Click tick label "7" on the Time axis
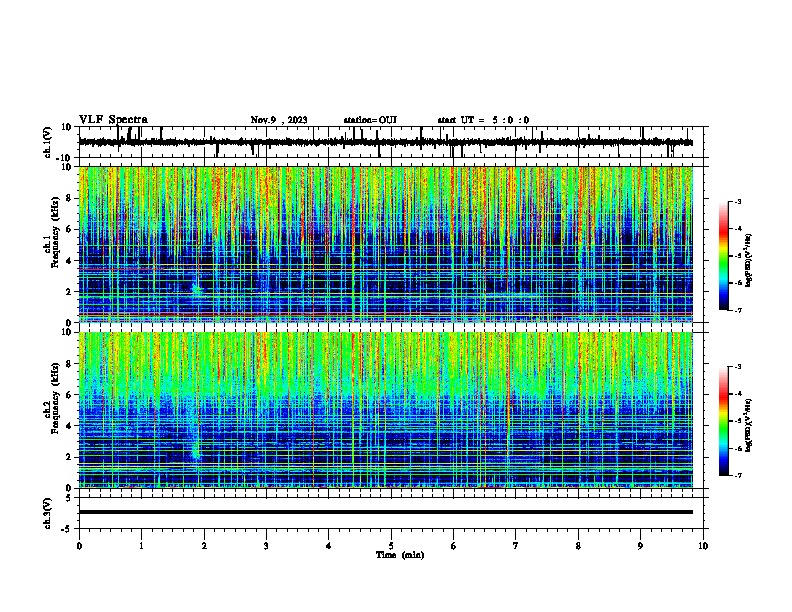The height and width of the screenshot is (612, 792). tap(516, 546)
